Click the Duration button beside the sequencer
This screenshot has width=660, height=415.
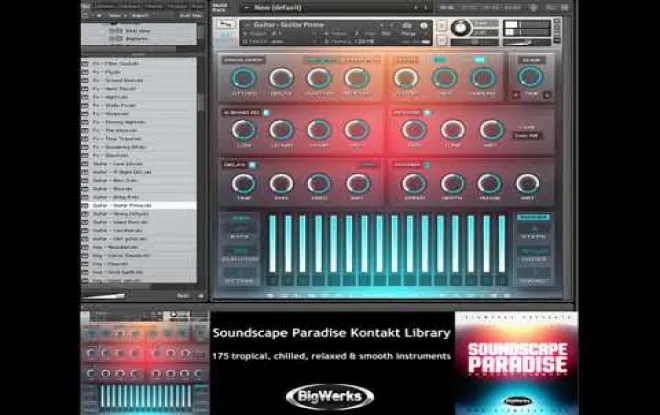tap(240, 255)
